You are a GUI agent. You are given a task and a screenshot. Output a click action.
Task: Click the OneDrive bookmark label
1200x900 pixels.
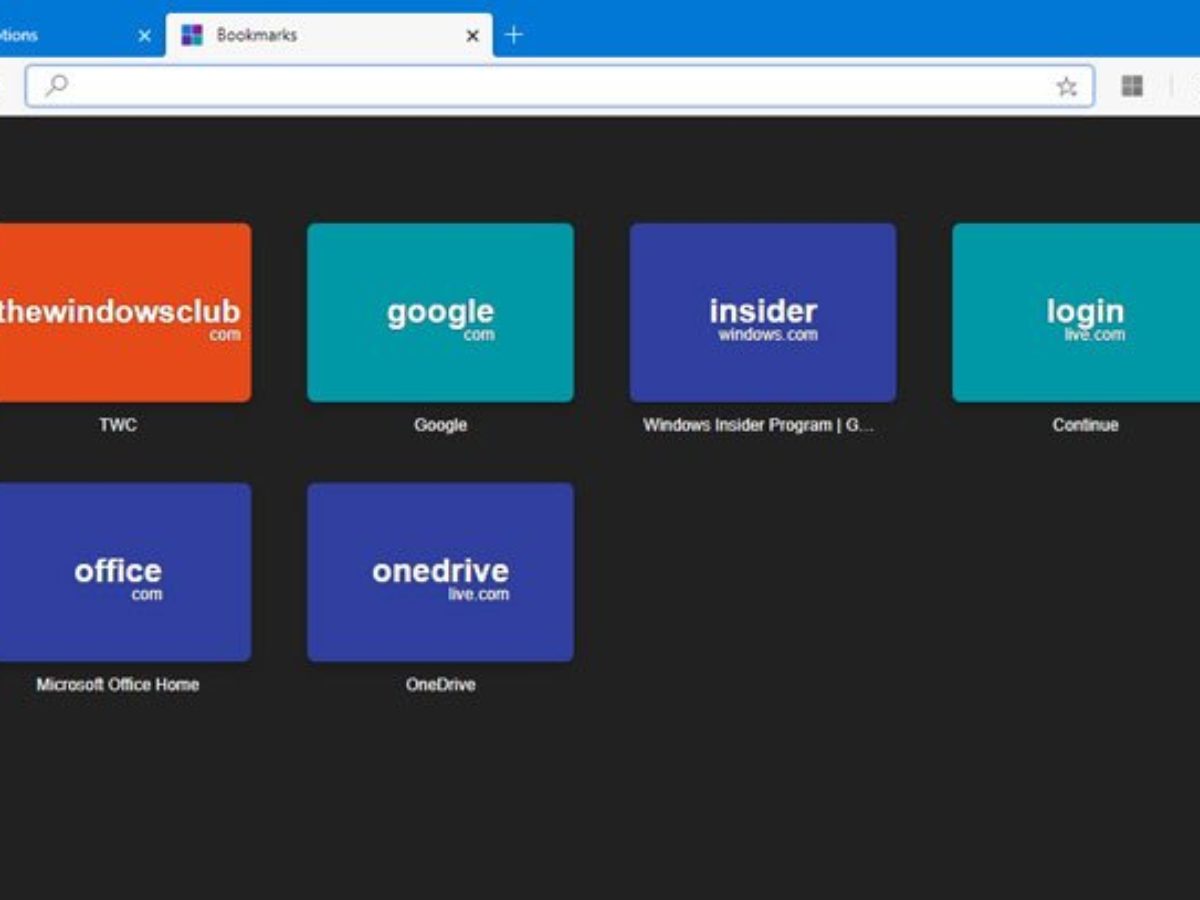(x=440, y=685)
